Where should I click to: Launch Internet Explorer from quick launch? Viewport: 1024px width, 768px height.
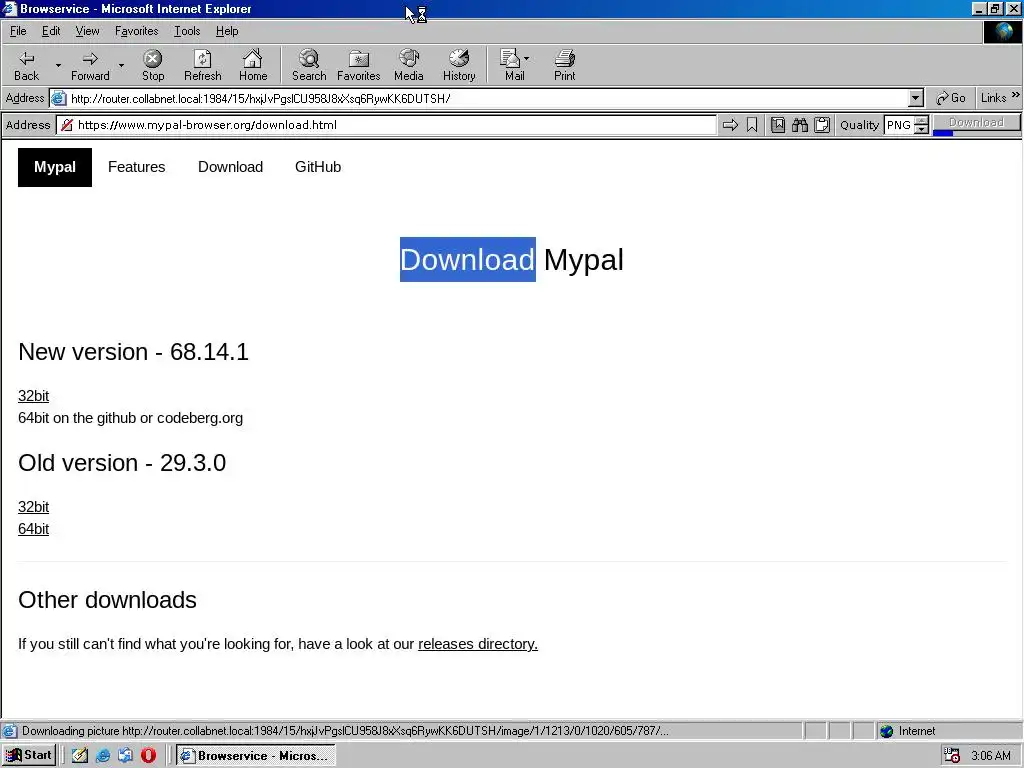tap(103, 756)
